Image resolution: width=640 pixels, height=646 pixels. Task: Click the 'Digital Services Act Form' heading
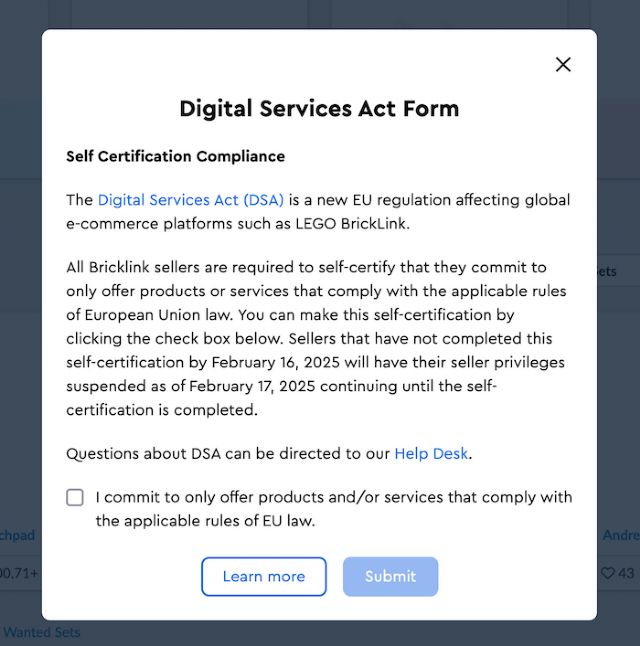coord(319,109)
